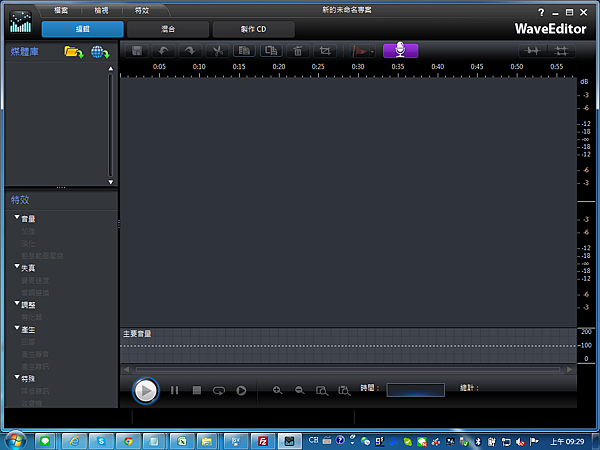Open the 特效 menu at top
This screenshot has height=450, width=600.
(142, 10)
